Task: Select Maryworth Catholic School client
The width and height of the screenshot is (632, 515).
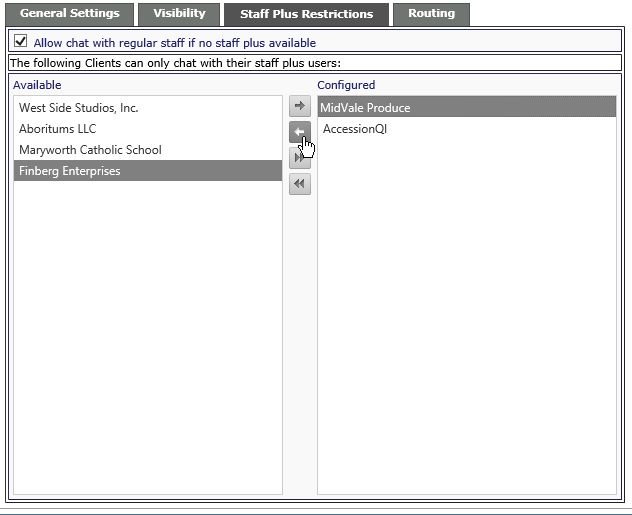Action: [148, 150]
